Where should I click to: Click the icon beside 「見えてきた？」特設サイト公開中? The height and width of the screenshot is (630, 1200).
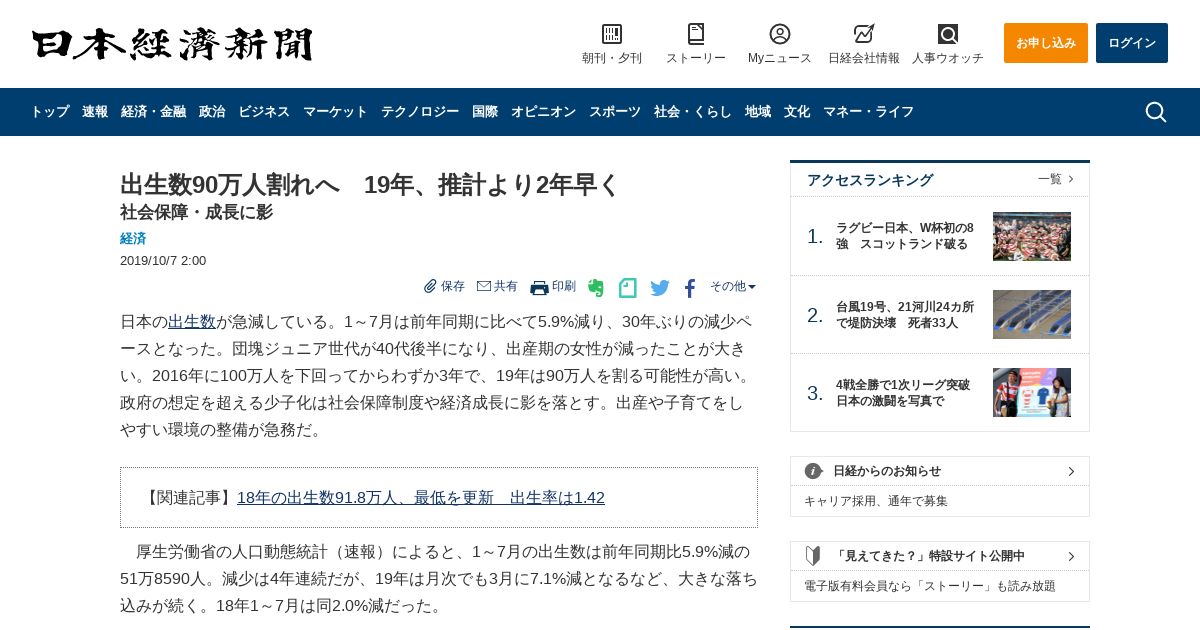[x=813, y=556]
